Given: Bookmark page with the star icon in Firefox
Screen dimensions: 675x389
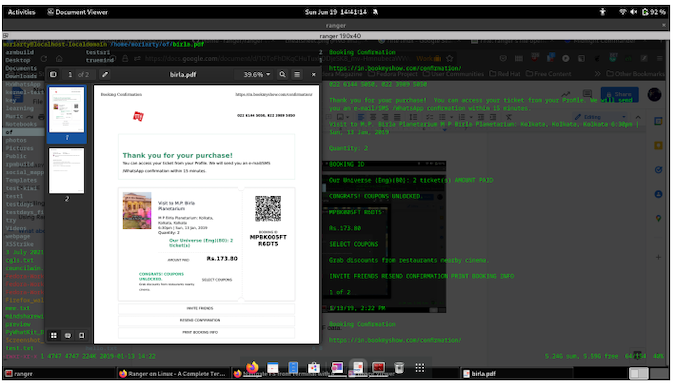Looking at the screenshot, I should 450,58.
